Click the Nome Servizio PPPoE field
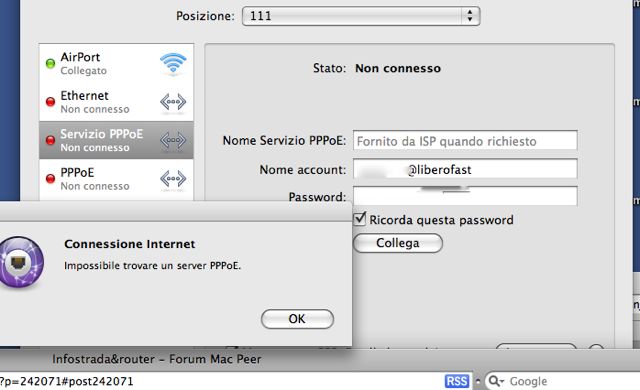Screen dimensions: 640x390 click(465, 141)
